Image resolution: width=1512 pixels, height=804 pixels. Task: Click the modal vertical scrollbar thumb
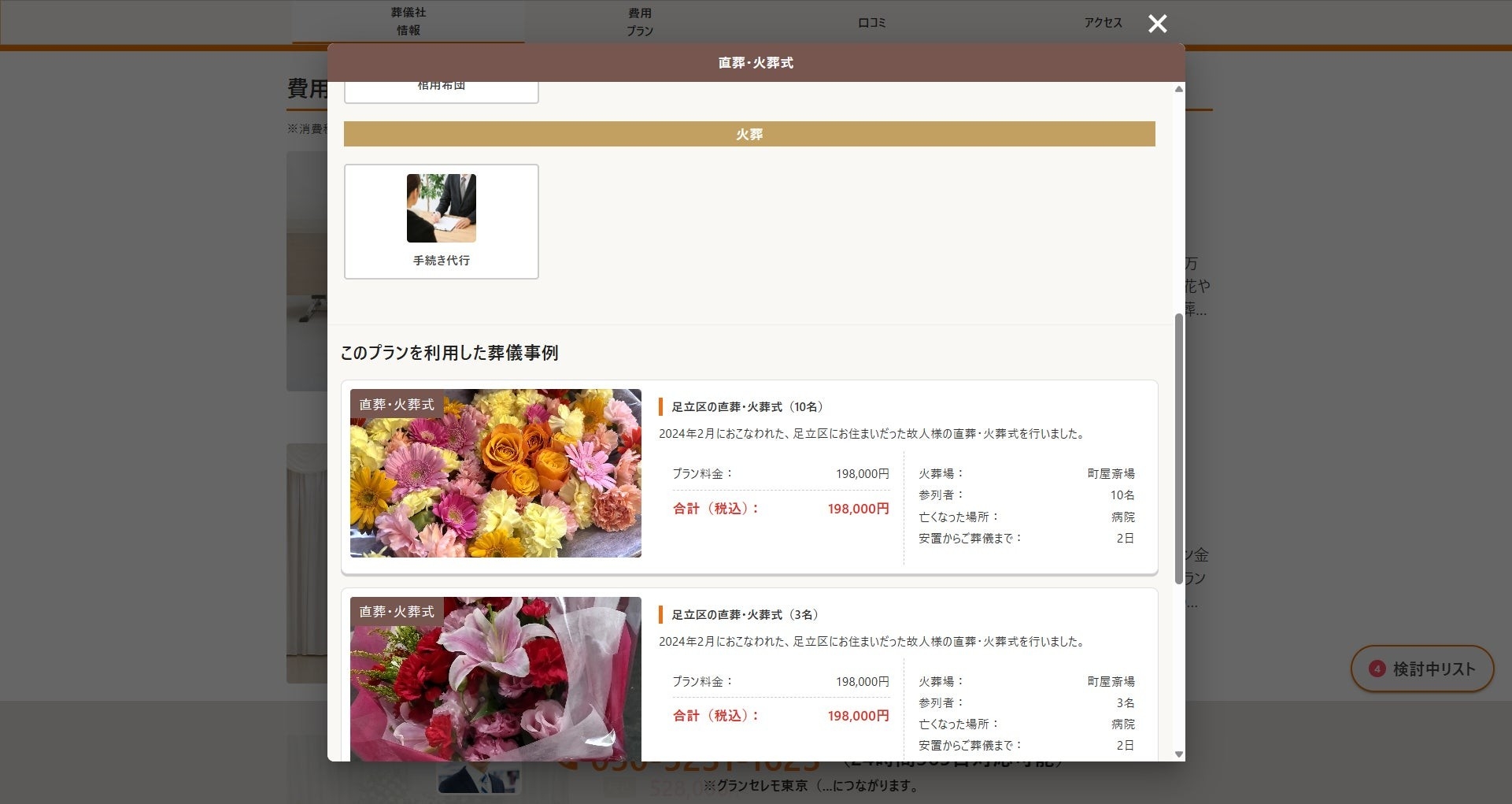pos(1178,449)
